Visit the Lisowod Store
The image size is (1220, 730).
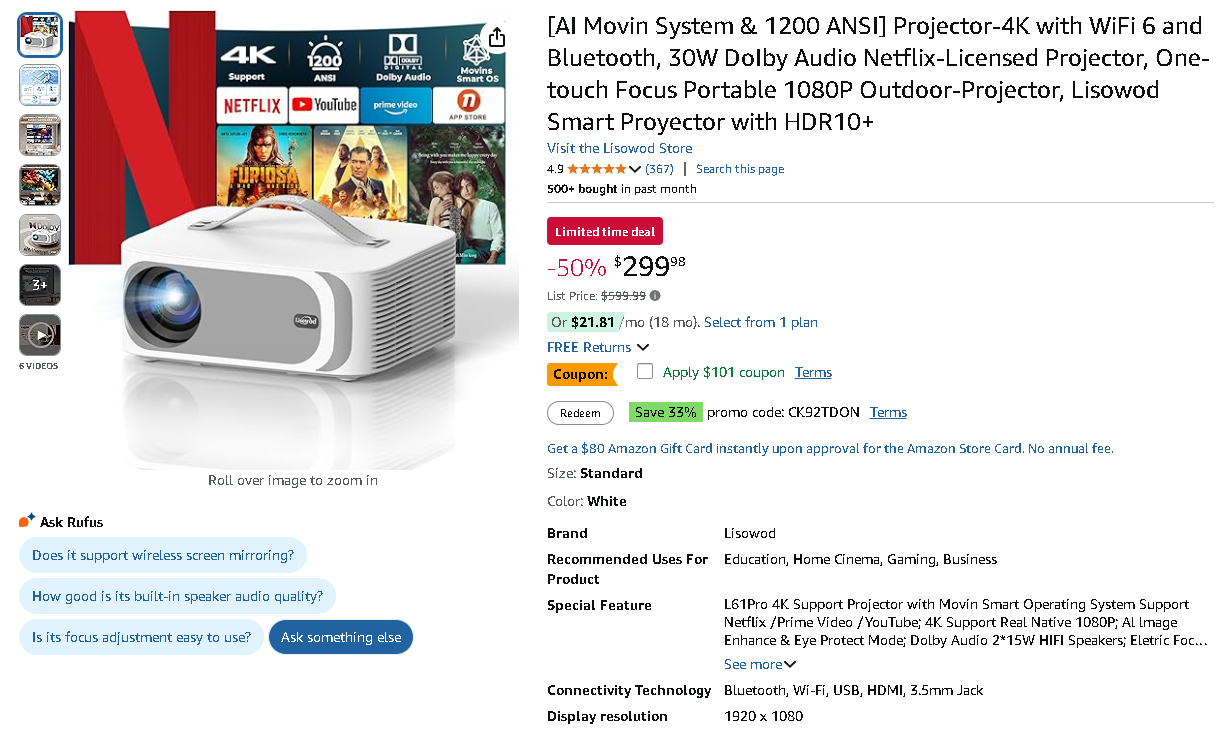[618, 147]
